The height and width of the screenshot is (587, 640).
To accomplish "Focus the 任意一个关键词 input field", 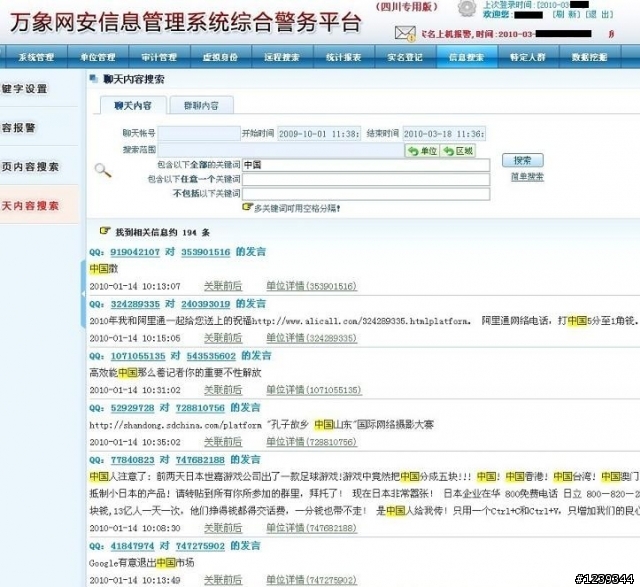I will [x=366, y=179].
